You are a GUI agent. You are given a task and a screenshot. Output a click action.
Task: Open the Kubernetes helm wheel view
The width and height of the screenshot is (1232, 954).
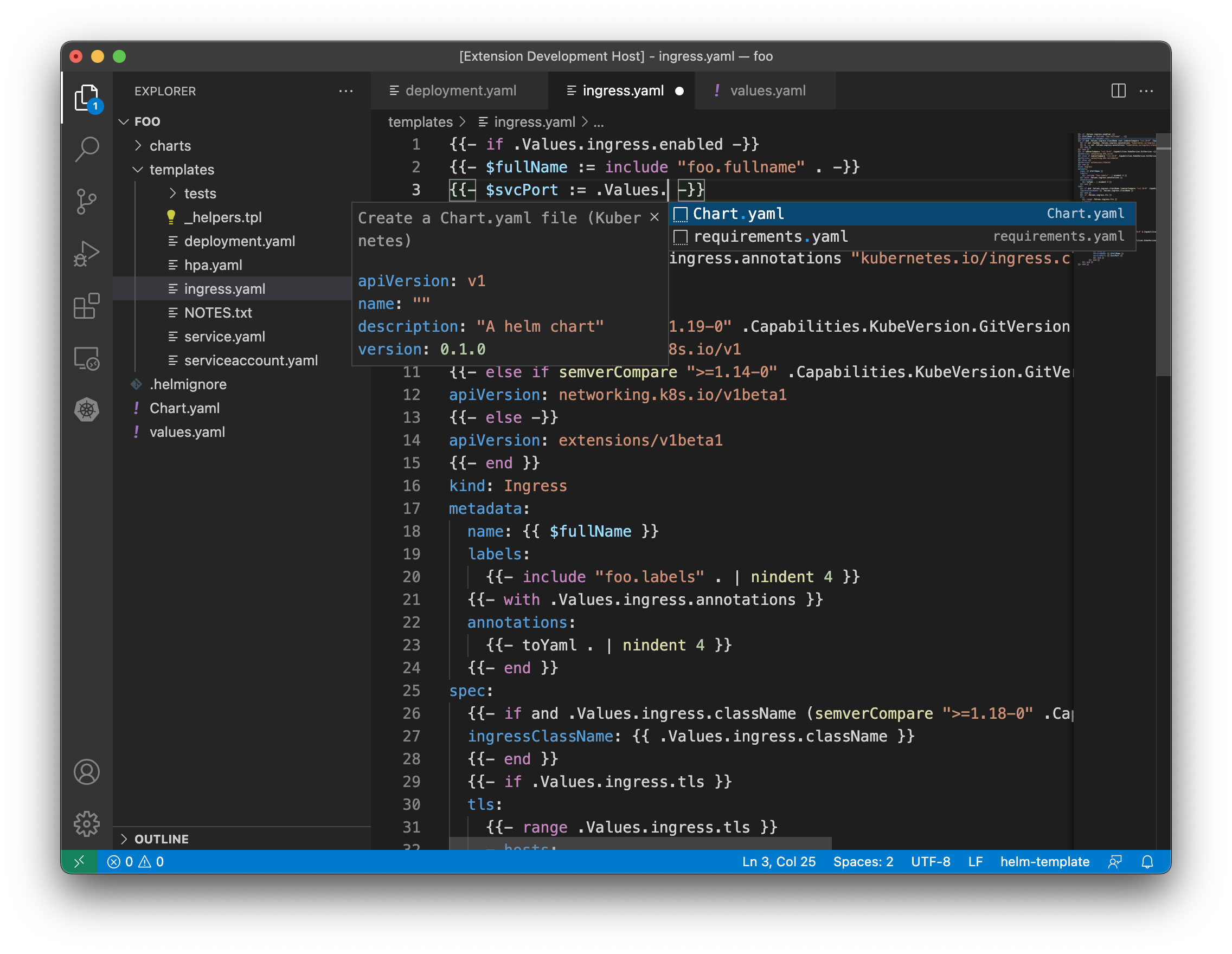coord(87,410)
